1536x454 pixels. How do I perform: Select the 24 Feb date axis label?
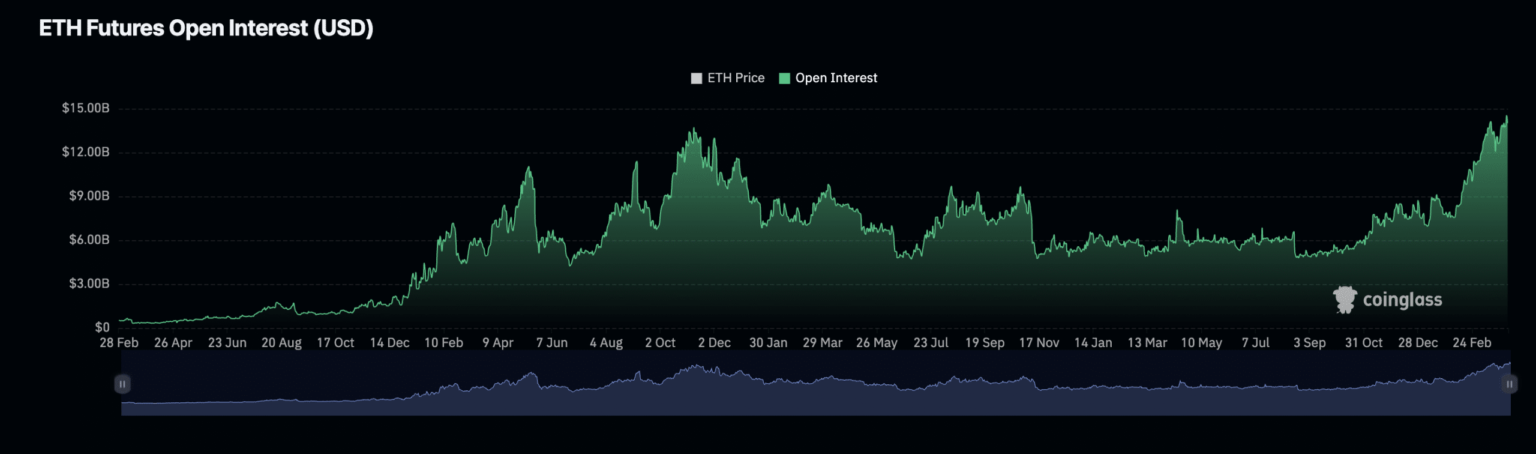1472,342
